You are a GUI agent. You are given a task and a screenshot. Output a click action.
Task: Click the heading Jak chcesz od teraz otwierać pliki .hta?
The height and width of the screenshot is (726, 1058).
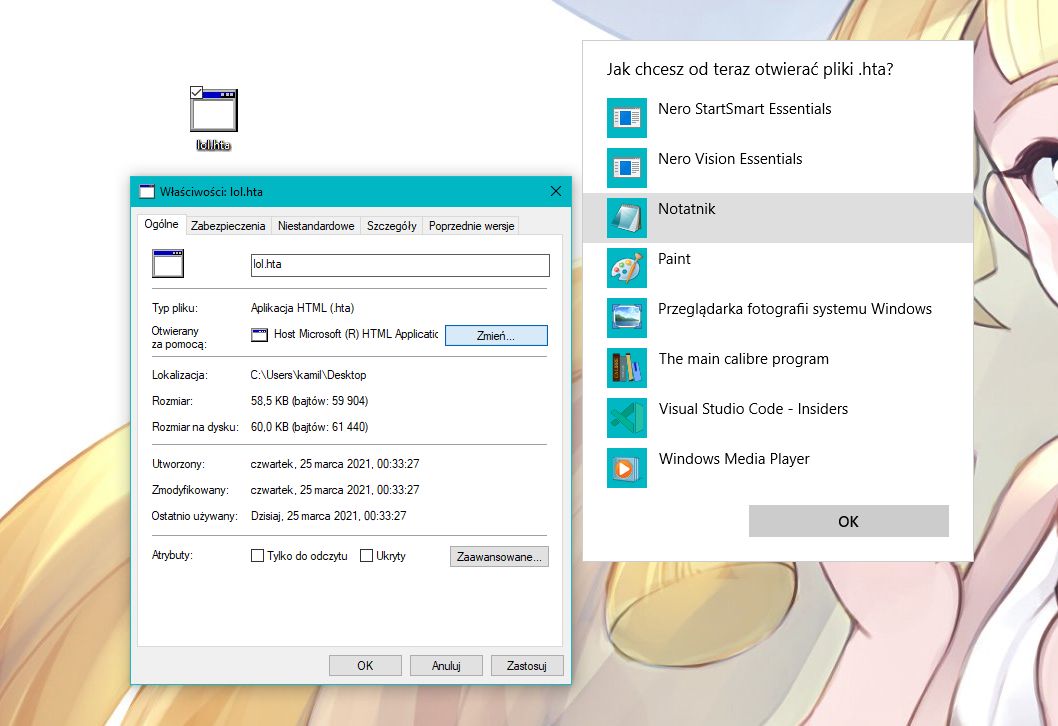[750, 69]
